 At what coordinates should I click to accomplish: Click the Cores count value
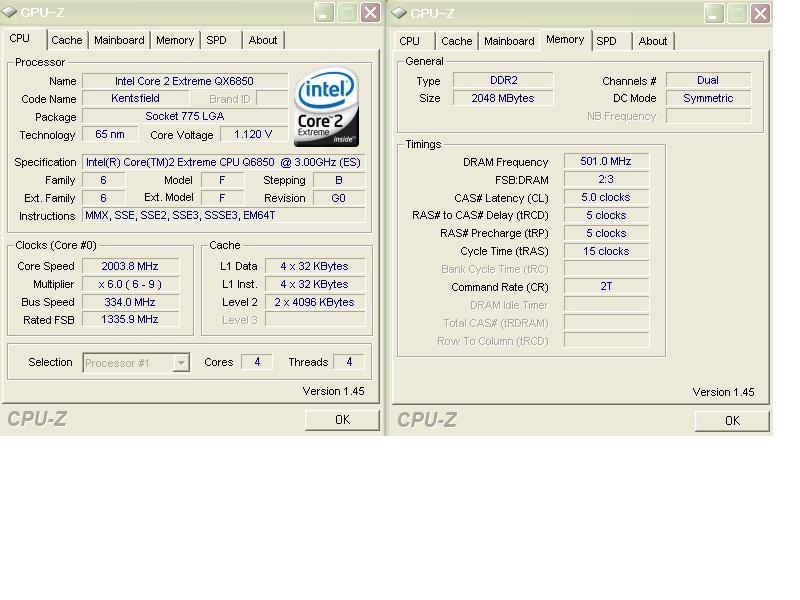[x=257, y=362]
